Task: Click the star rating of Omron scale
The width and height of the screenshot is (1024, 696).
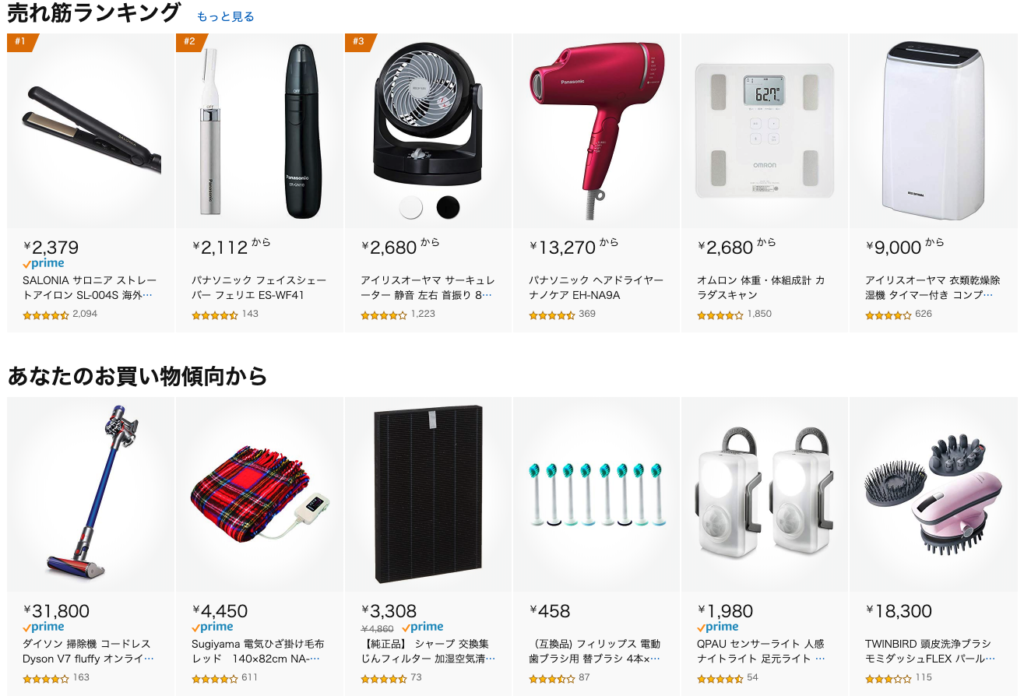Action: tap(720, 315)
